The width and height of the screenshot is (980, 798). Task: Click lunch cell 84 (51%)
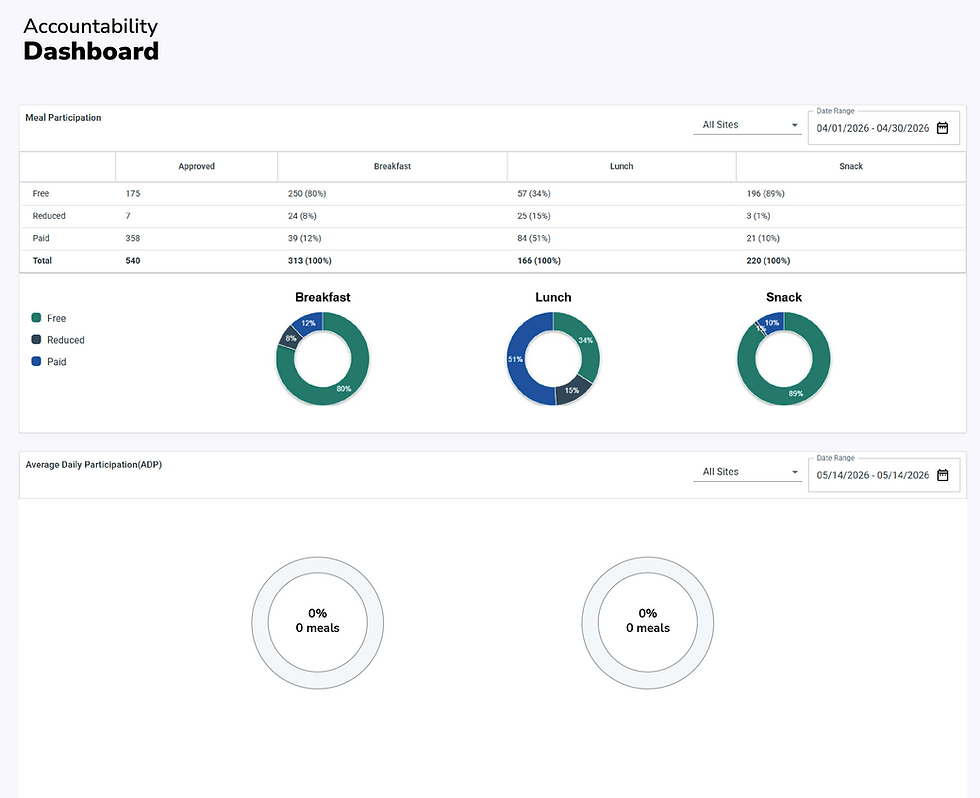(534, 238)
